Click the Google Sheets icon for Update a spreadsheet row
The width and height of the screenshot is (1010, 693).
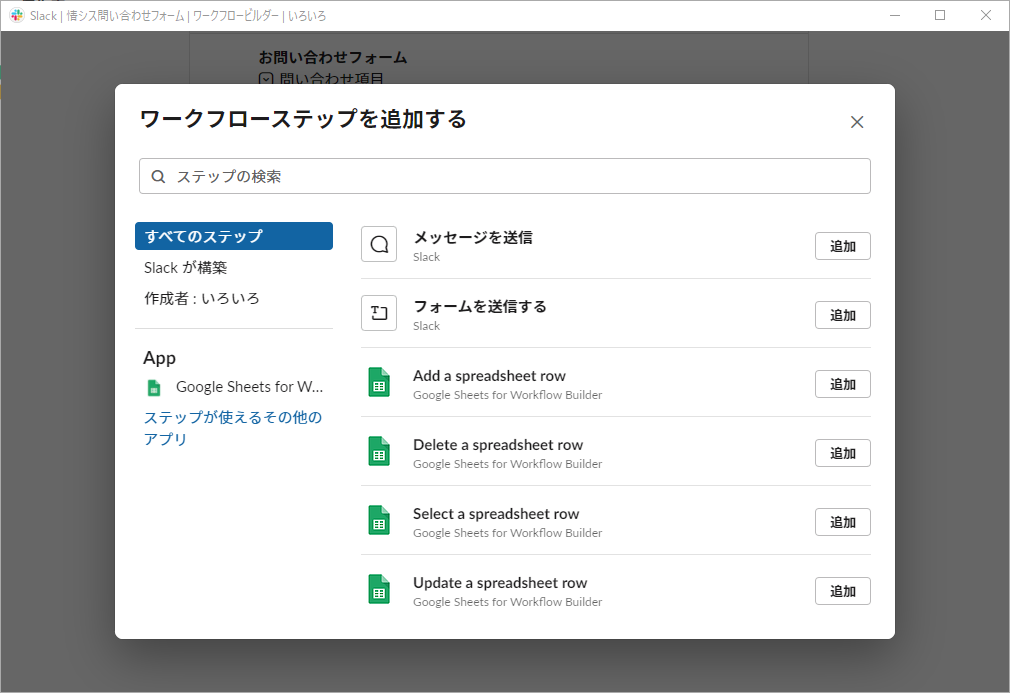(x=379, y=589)
